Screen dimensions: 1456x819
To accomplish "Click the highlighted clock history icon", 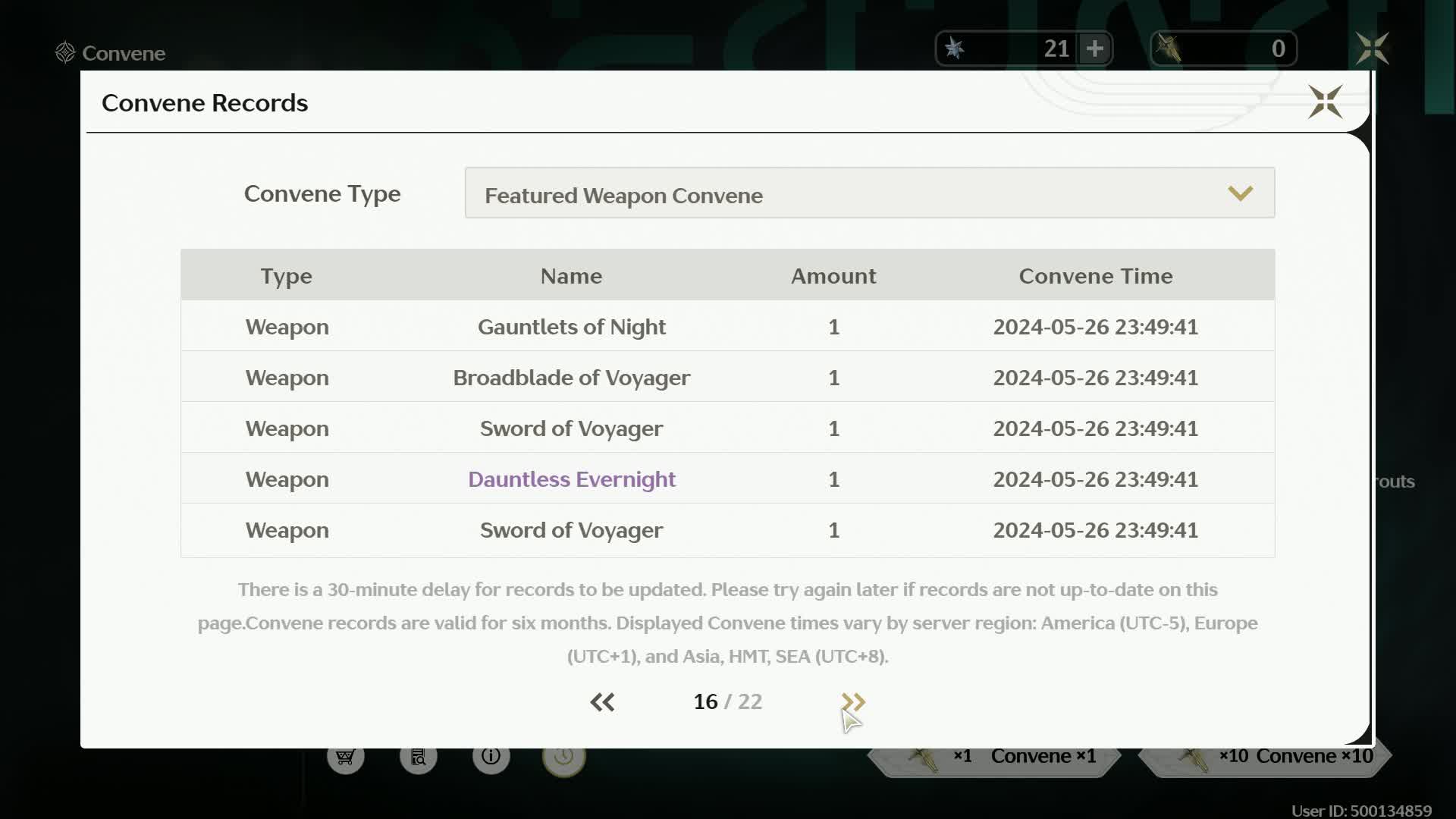I will (x=563, y=756).
